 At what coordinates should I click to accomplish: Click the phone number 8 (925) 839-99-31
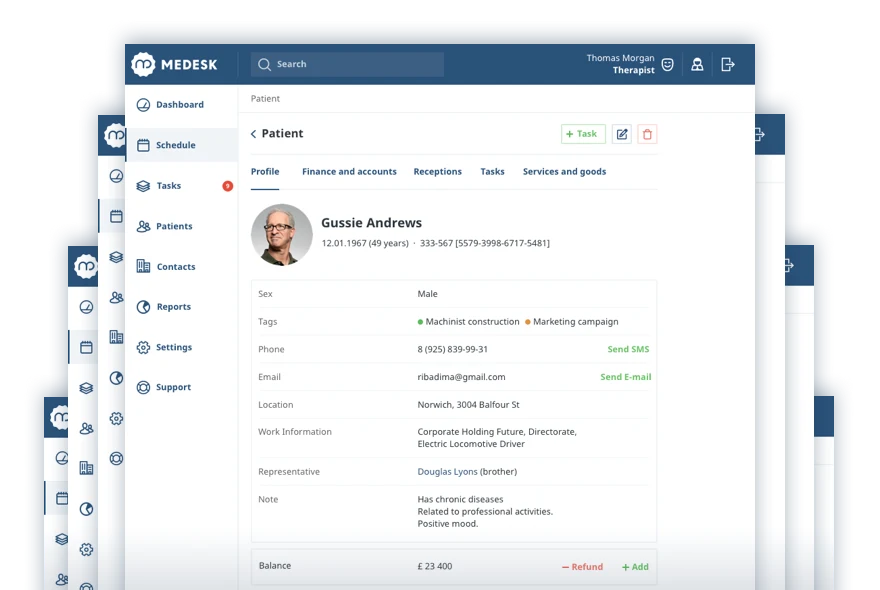[x=452, y=349]
